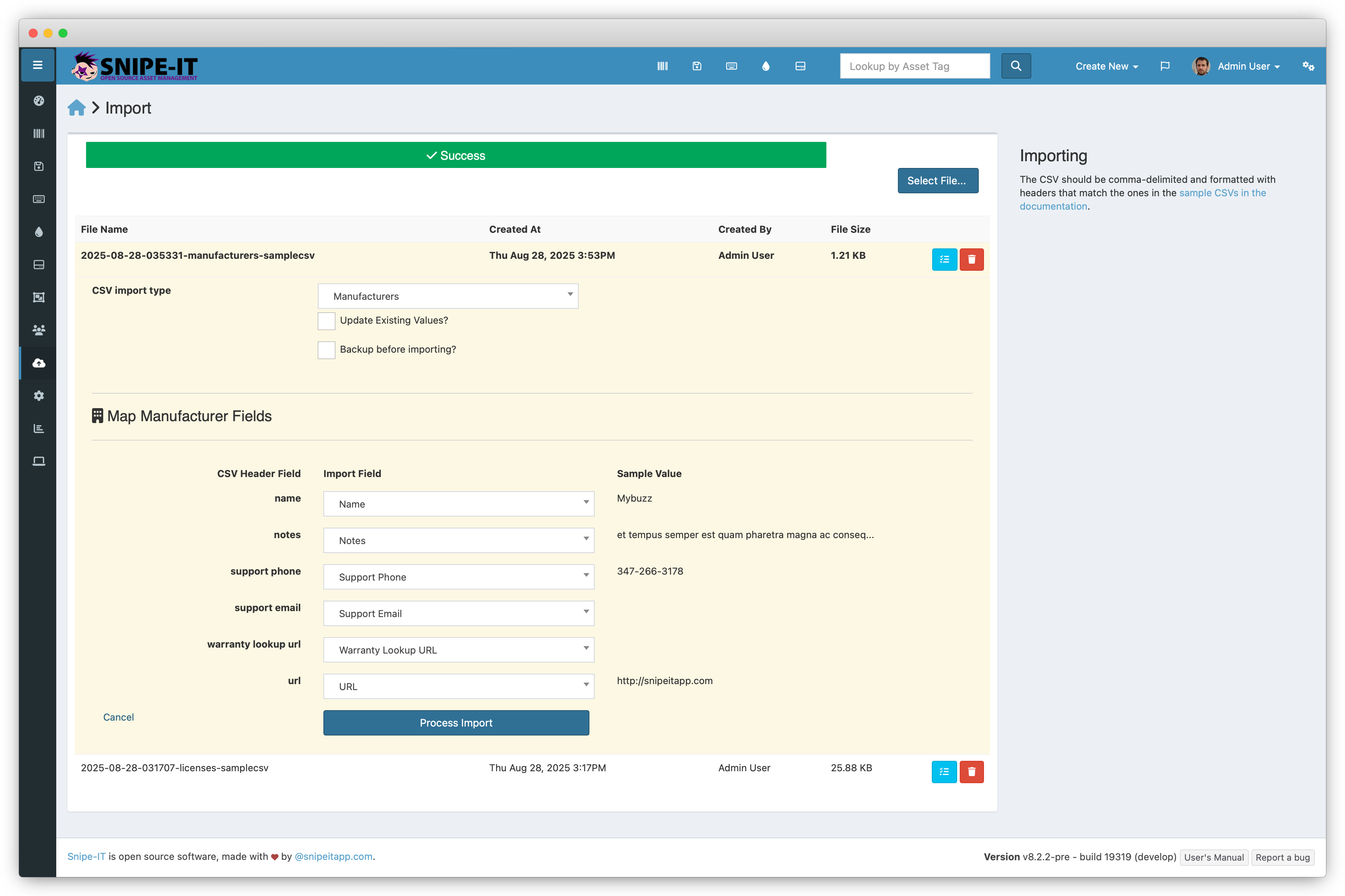Open Assets via sidebar barcode icon
This screenshot has height=896, width=1345.
point(39,134)
